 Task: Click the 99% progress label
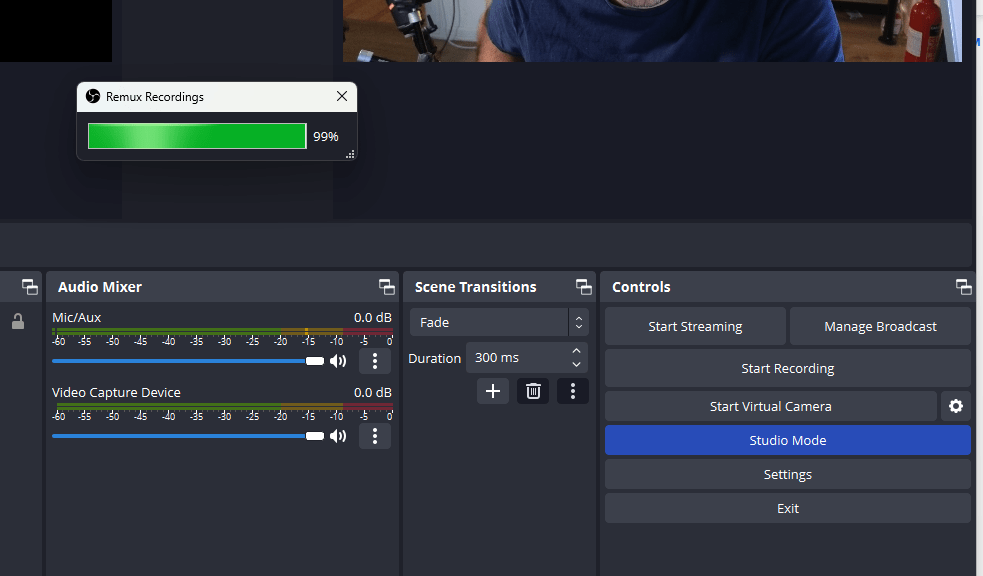[x=325, y=137]
